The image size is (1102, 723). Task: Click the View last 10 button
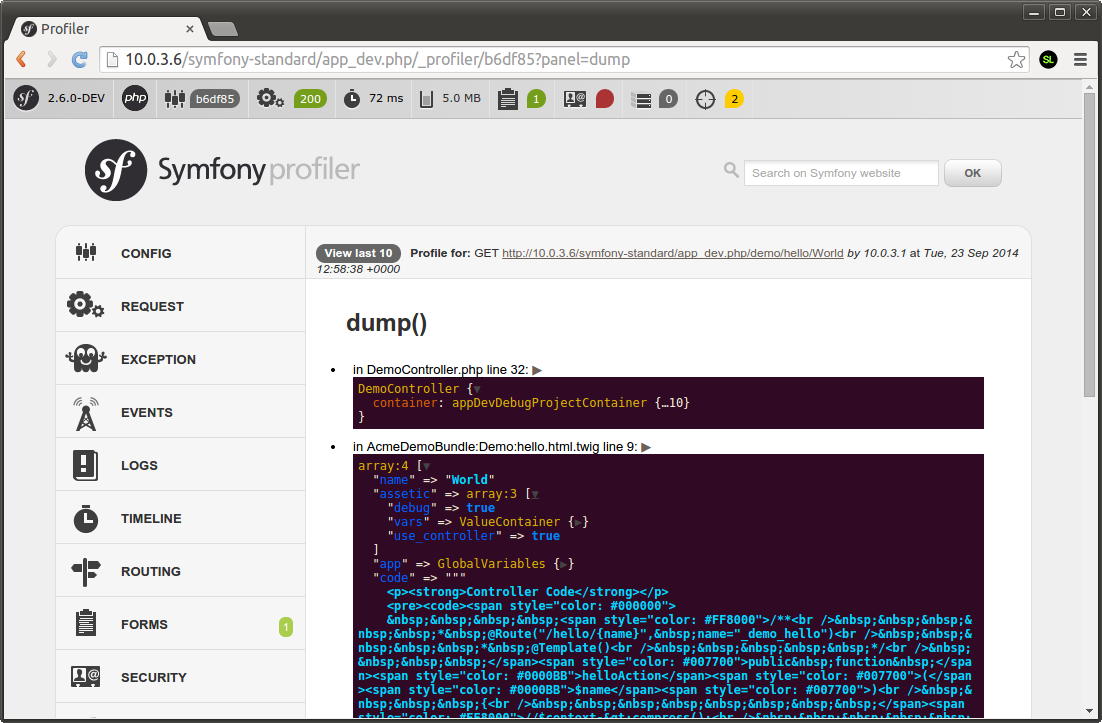[359, 253]
